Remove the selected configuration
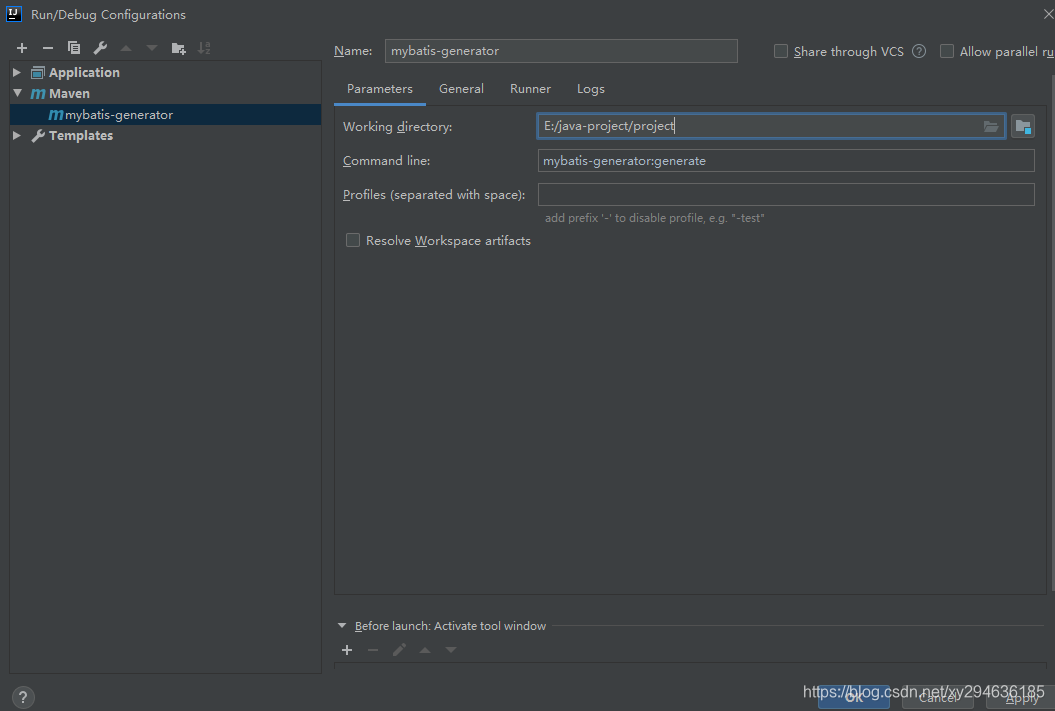Viewport: 1055px width, 711px height. 47,47
